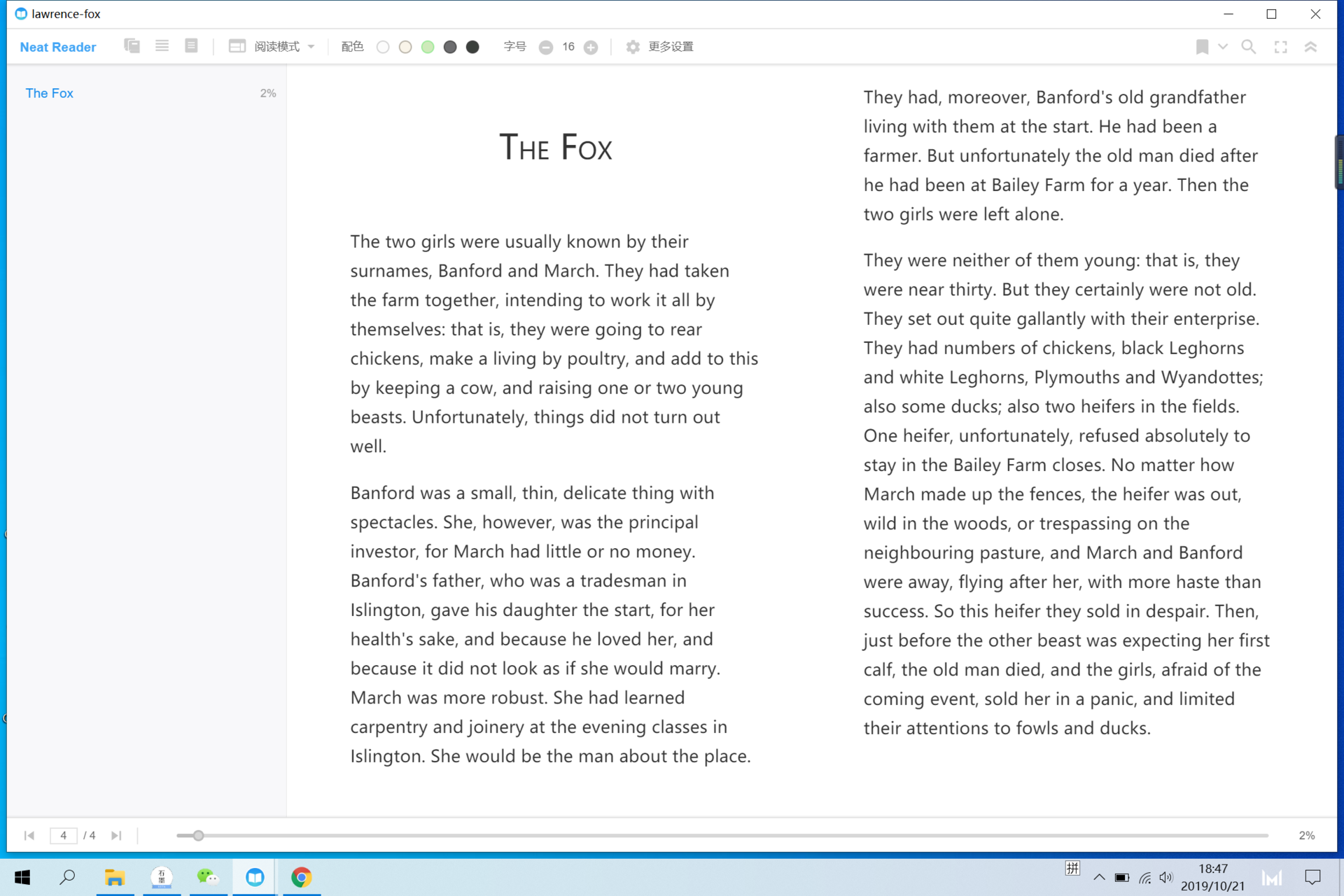
Task: Open Windows taskbar search
Action: point(67,877)
